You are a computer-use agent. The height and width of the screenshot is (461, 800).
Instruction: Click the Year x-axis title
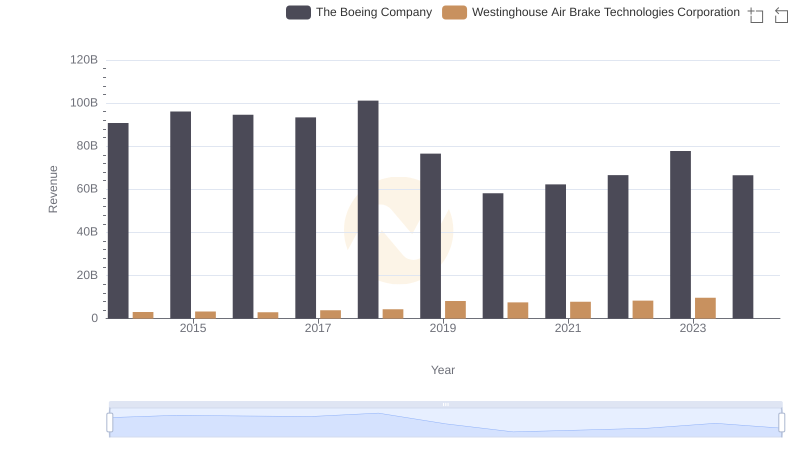point(443,370)
